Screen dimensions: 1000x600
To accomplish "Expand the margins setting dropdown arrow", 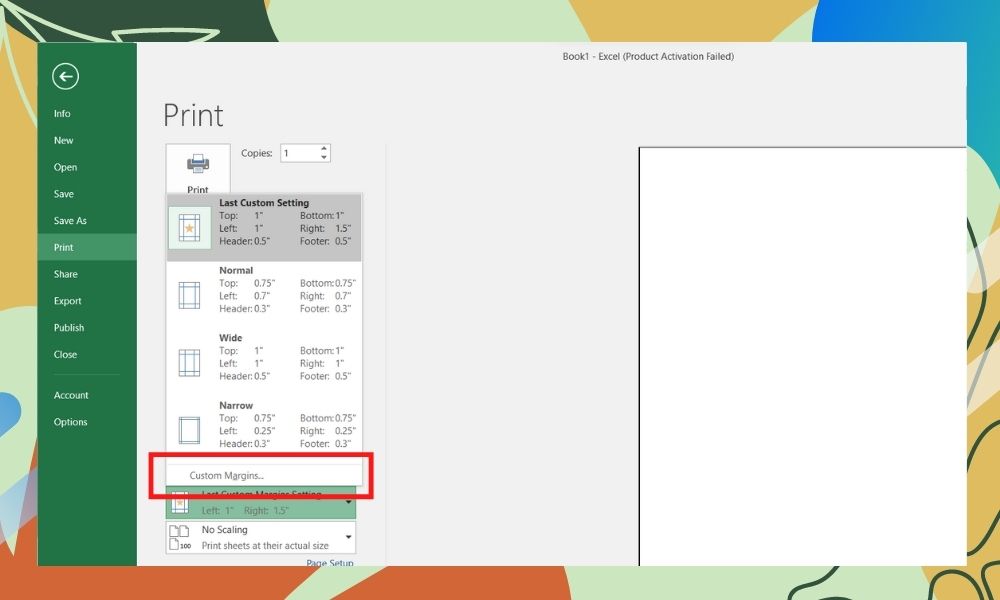I will tap(348, 503).
